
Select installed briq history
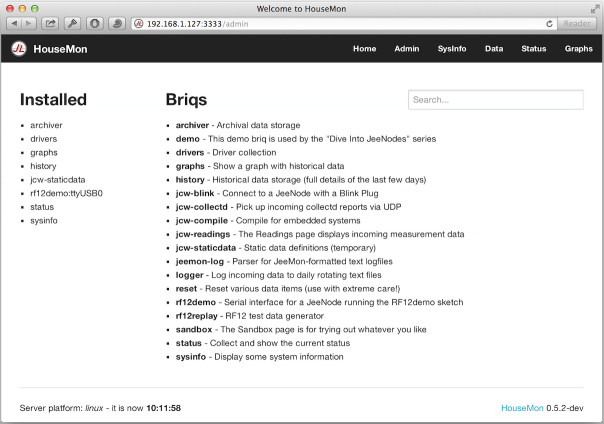(43, 166)
